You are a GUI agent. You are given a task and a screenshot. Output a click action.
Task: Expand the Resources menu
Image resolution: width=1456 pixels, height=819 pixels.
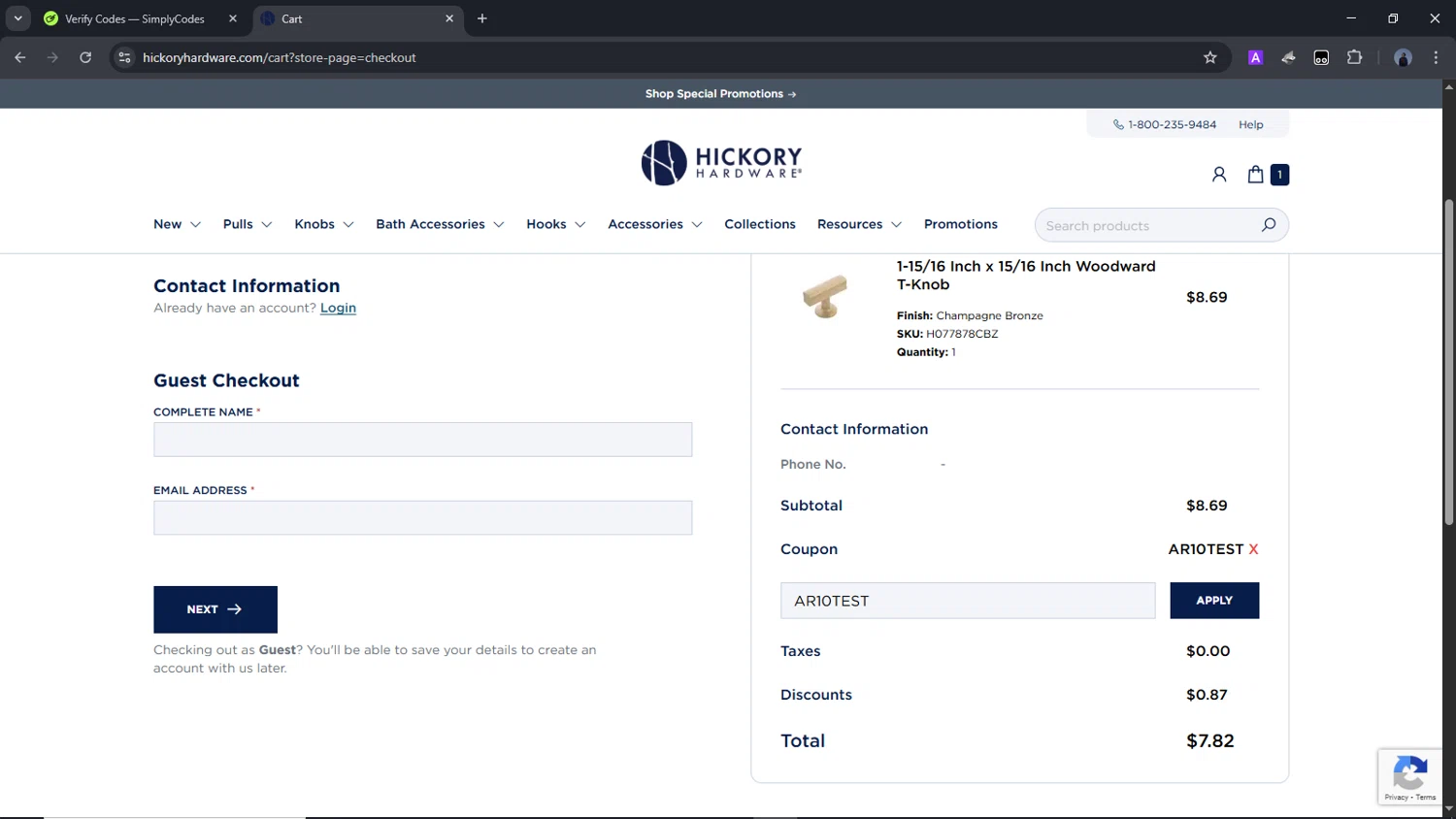(x=859, y=224)
